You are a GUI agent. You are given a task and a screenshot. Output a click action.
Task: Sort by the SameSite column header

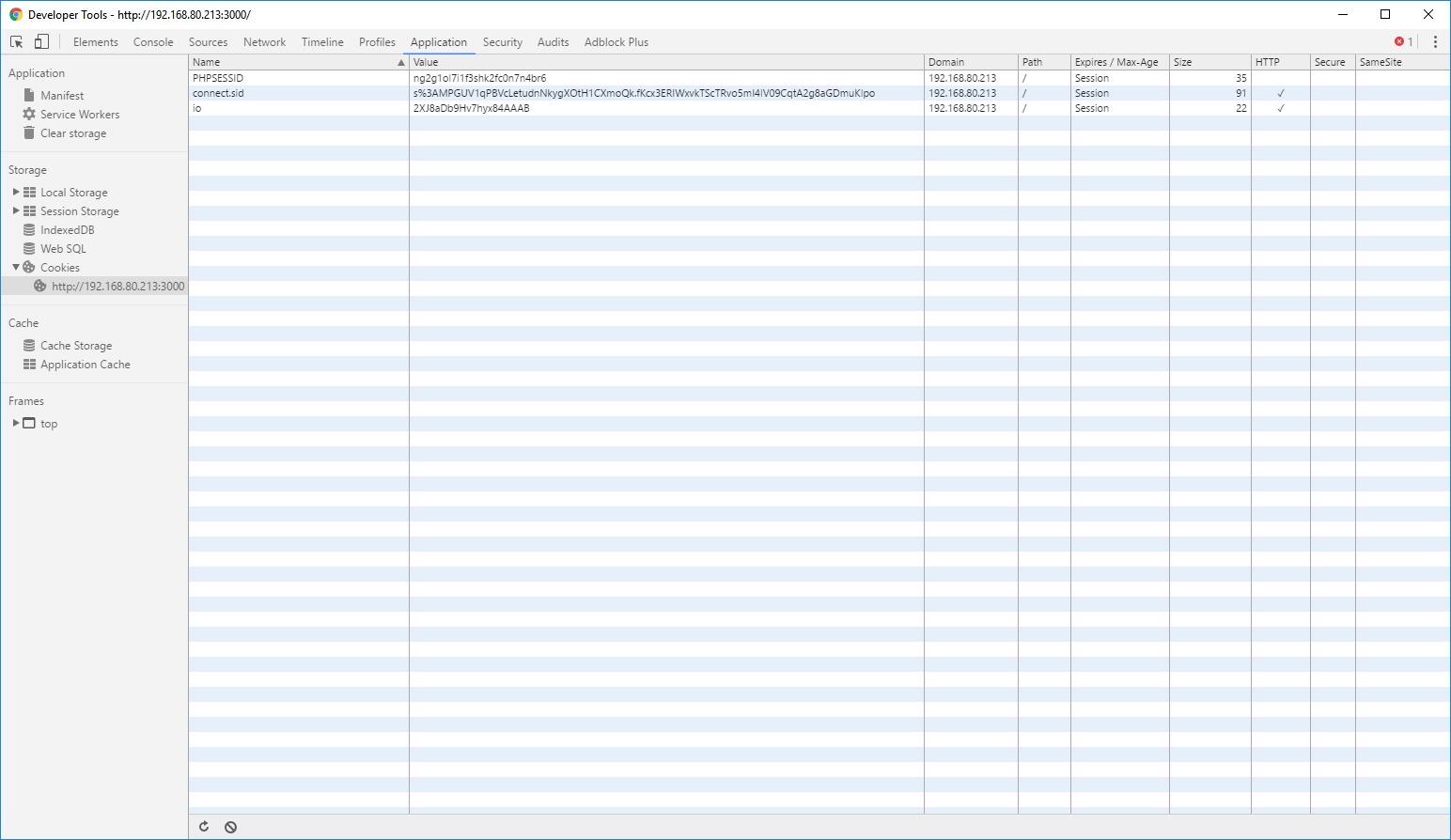pyautogui.click(x=1402, y=62)
